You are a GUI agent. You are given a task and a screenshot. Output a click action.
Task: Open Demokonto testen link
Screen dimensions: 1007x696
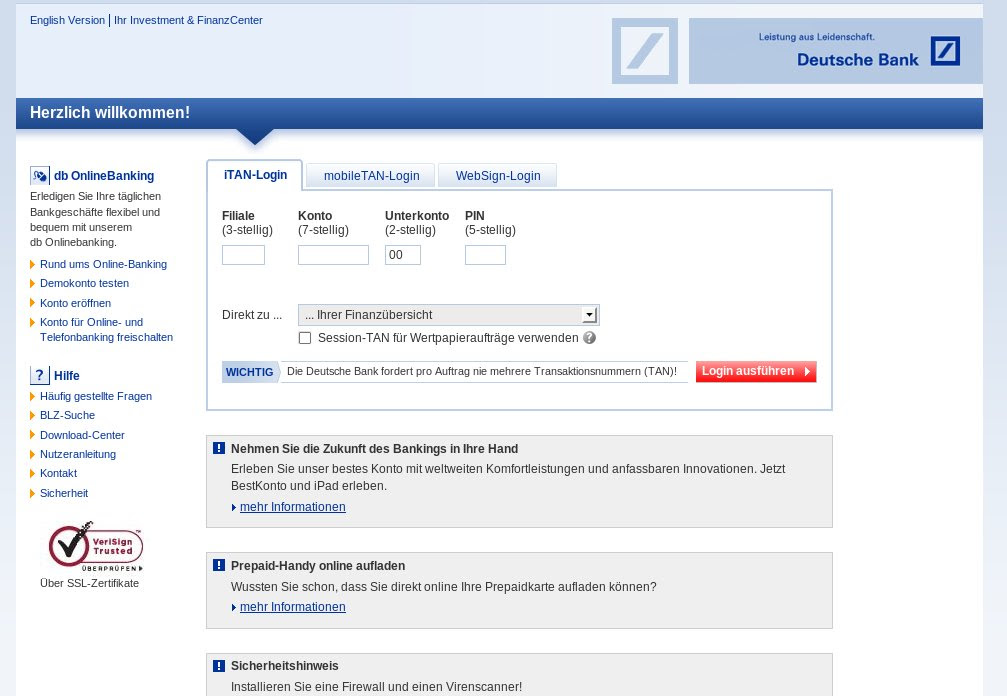point(84,283)
